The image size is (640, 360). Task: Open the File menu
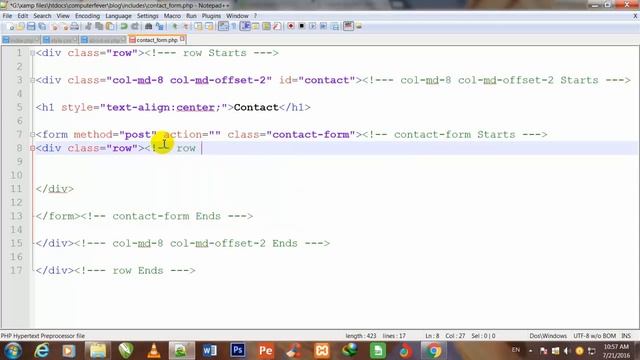7,16
